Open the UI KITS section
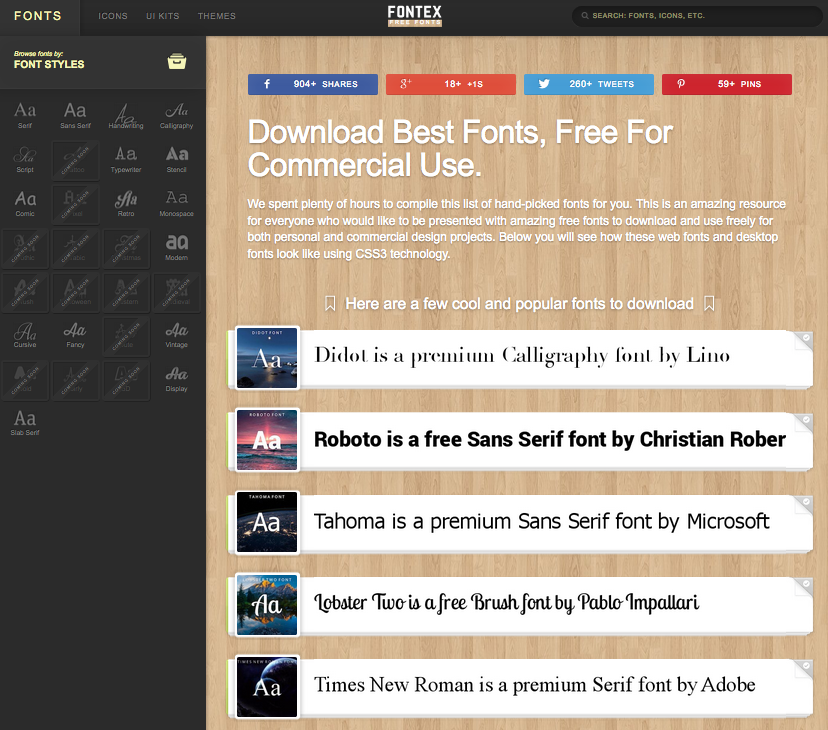828x730 pixels. pos(163,16)
